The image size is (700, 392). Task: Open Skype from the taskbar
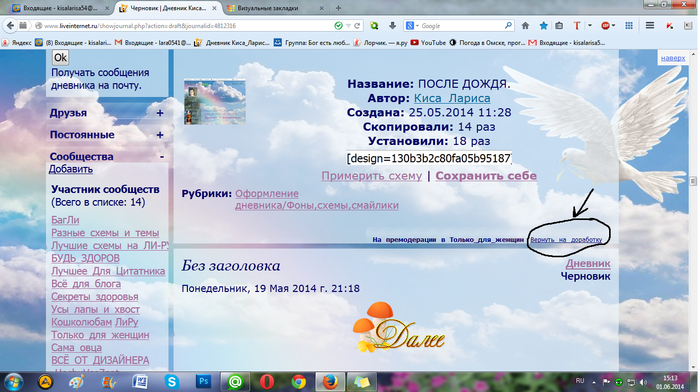tap(172, 382)
